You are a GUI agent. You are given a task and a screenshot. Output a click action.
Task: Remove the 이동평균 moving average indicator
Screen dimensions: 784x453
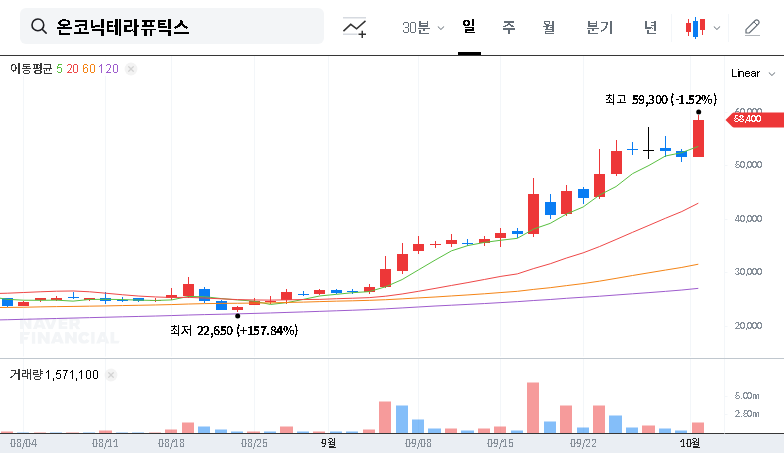pyautogui.click(x=131, y=69)
